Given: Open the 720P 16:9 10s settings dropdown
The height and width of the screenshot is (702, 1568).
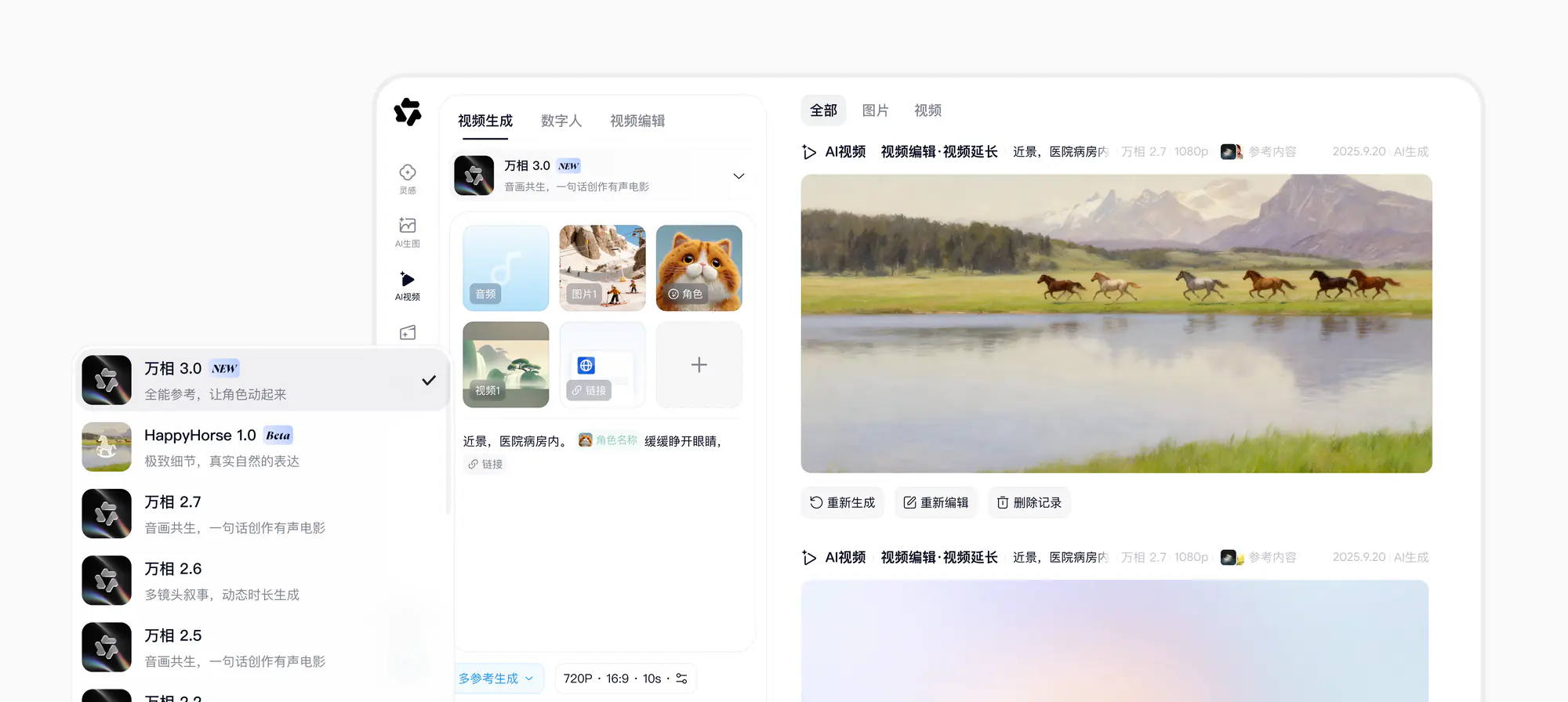Looking at the screenshot, I should click(626, 678).
